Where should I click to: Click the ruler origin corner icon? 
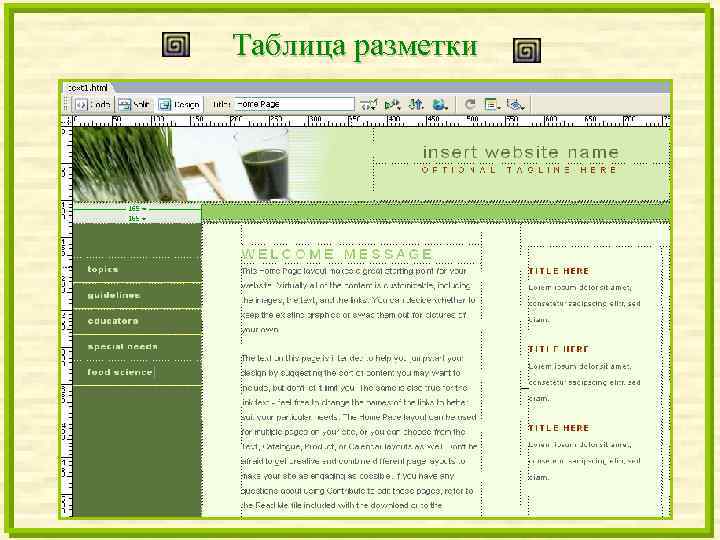(x=67, y=121)
